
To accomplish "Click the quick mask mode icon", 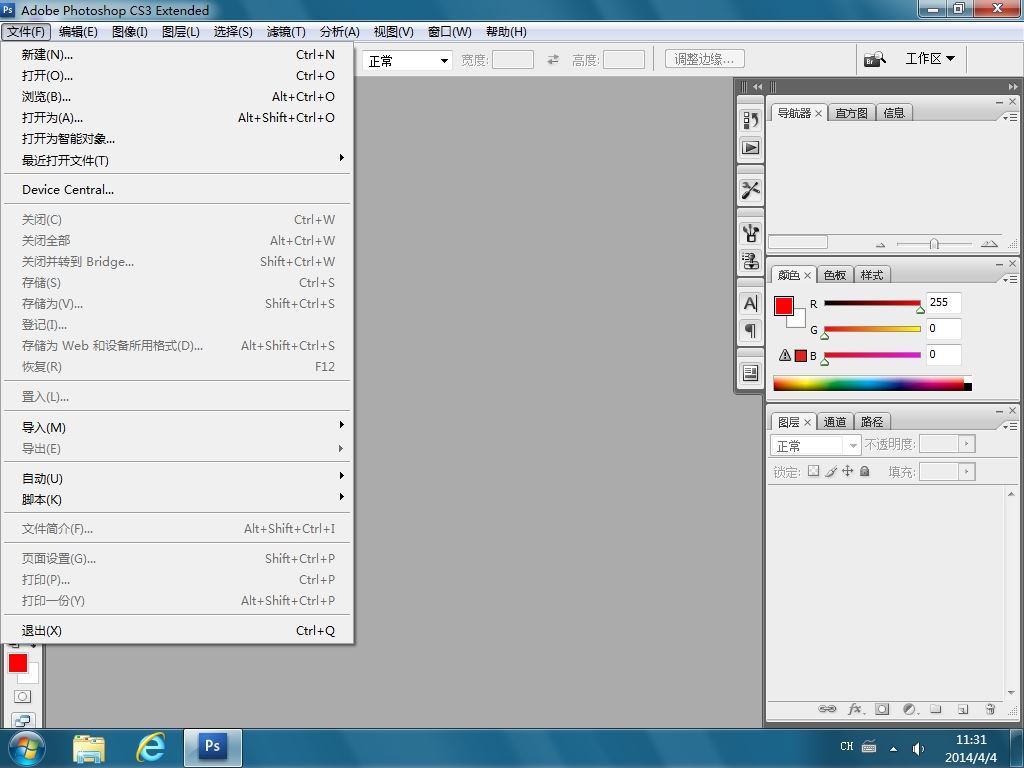I will 22,696.
